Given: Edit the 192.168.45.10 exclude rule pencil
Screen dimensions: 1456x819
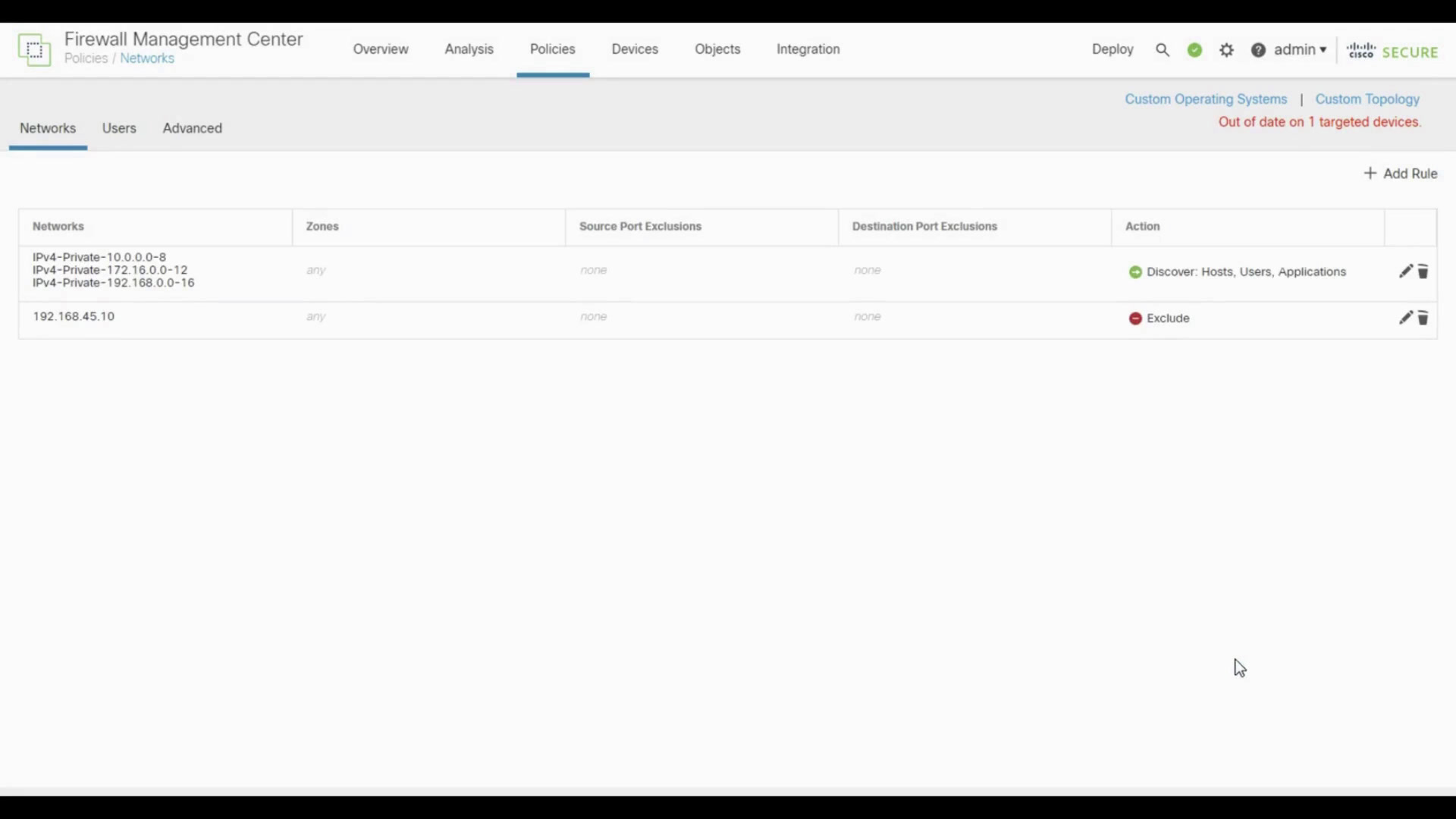Looking at the screenshot, I should tap(1405, 318).
